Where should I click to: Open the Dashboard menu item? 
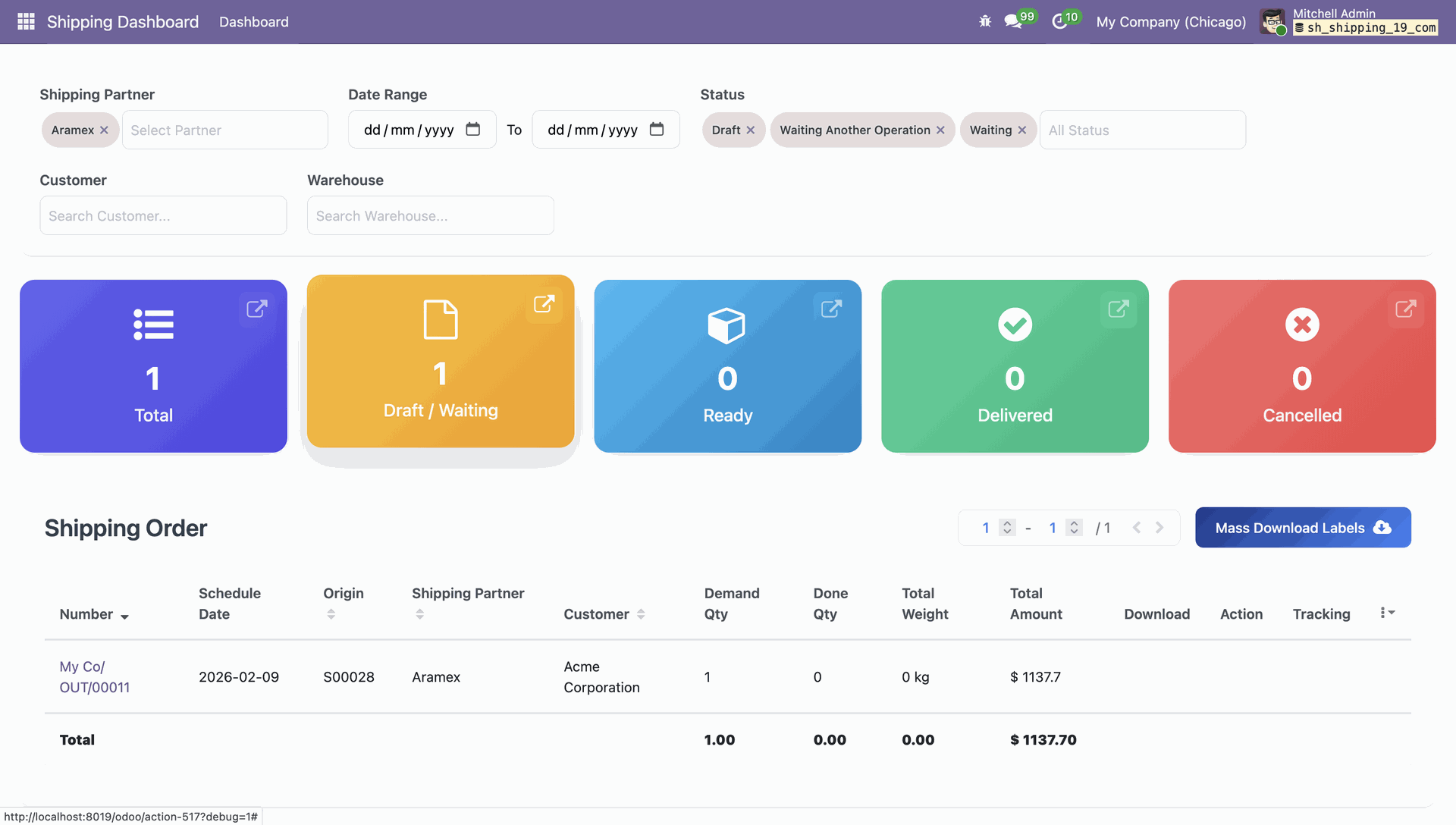pos(253,22)
